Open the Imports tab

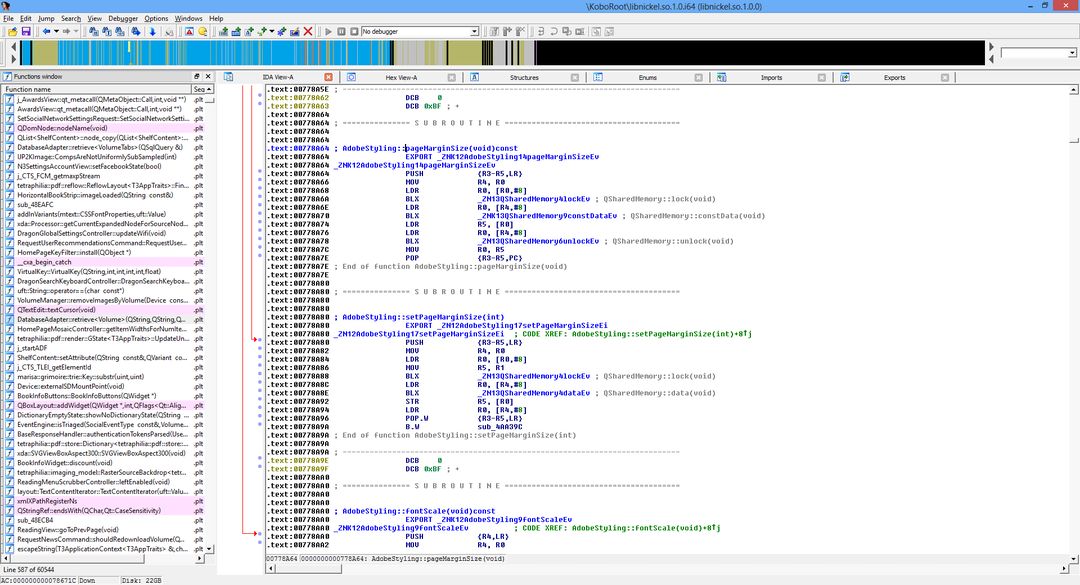click(x=771, y=77)
